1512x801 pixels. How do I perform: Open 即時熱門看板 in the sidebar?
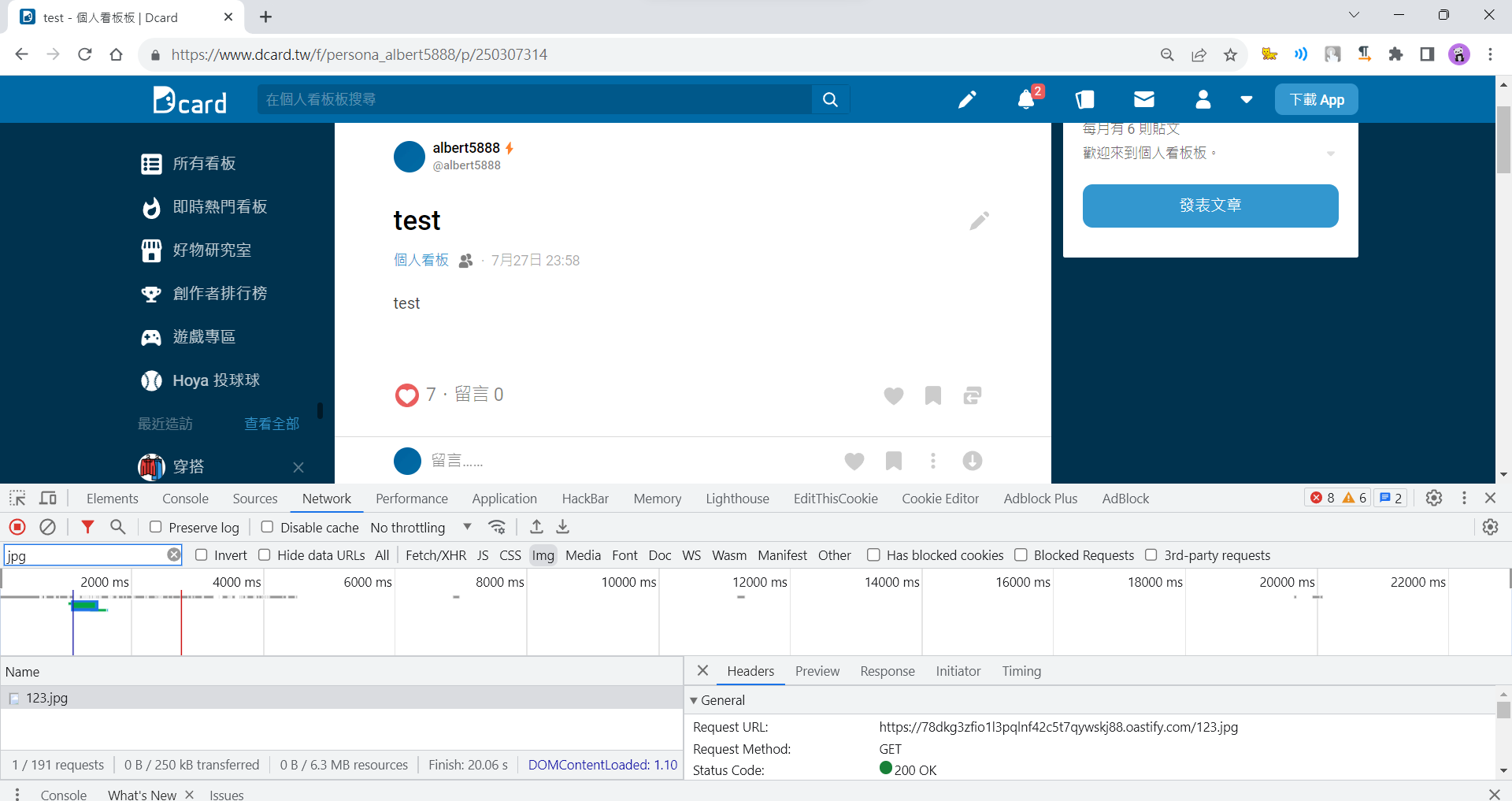pos(204,207)
